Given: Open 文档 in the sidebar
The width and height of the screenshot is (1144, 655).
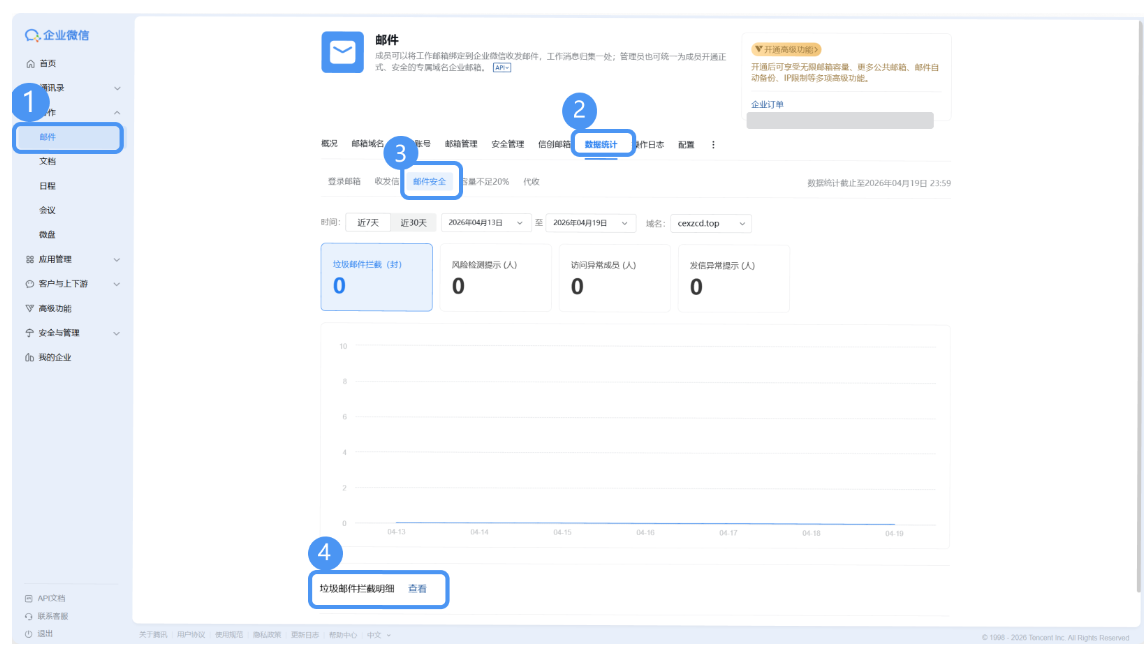Looking at the screenshot, I should [47, 162].
